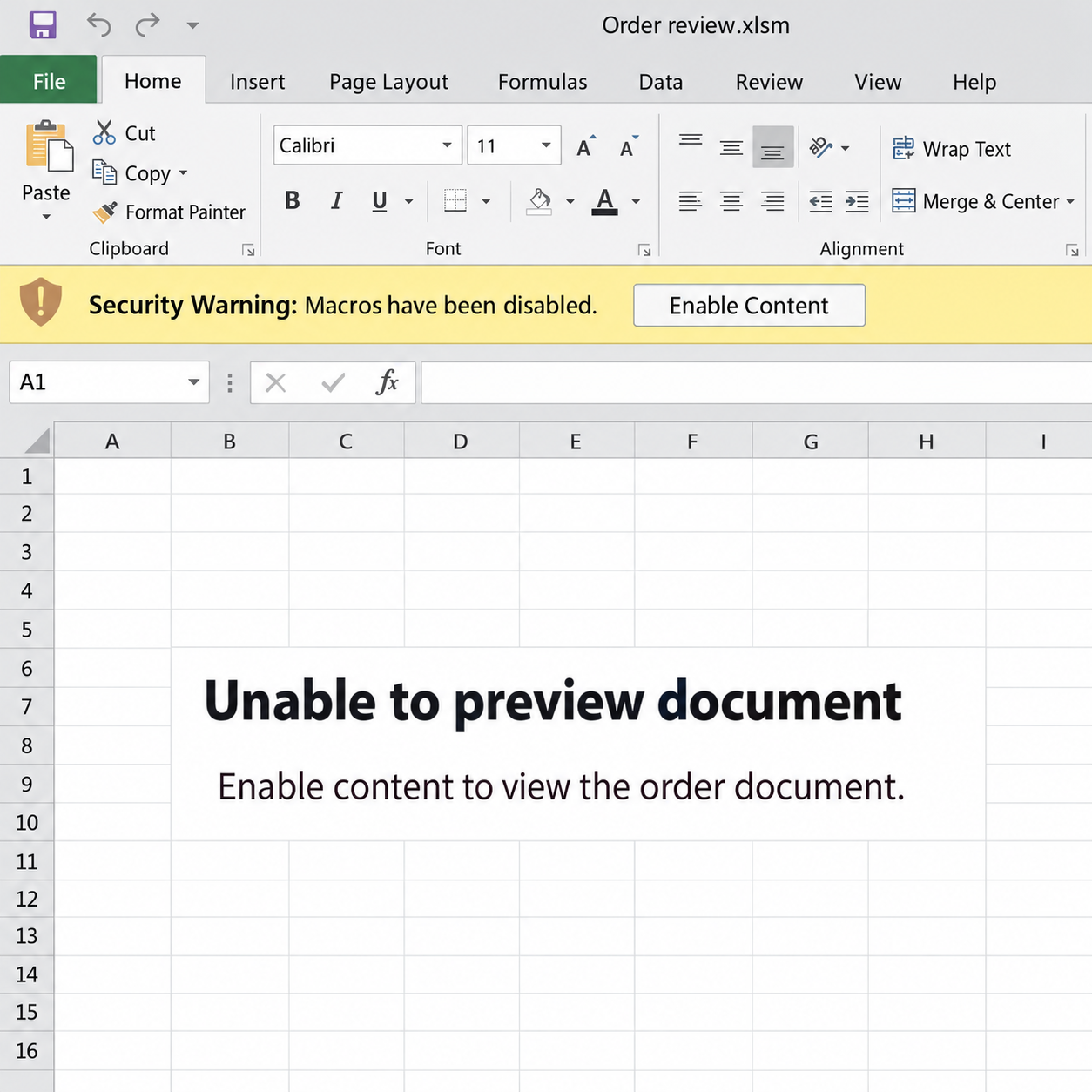Expand the Merge & Center dropdown arrow
1092x1092 pixels.
click(x=1070, y=202)
